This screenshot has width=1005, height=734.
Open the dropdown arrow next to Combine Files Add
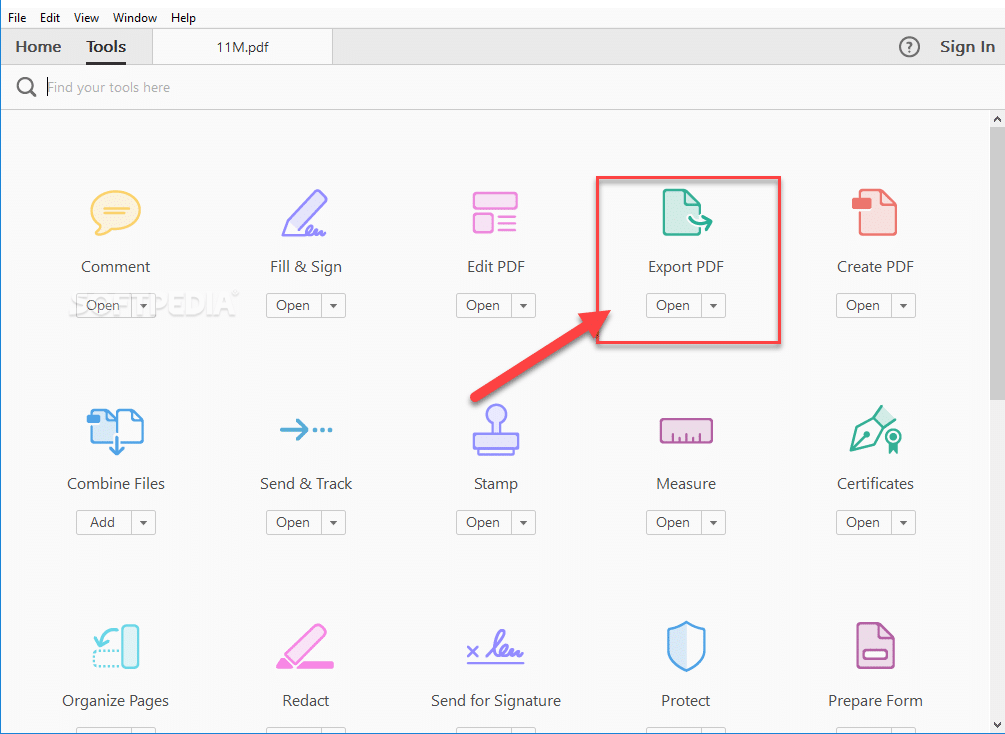click(143, 523)
